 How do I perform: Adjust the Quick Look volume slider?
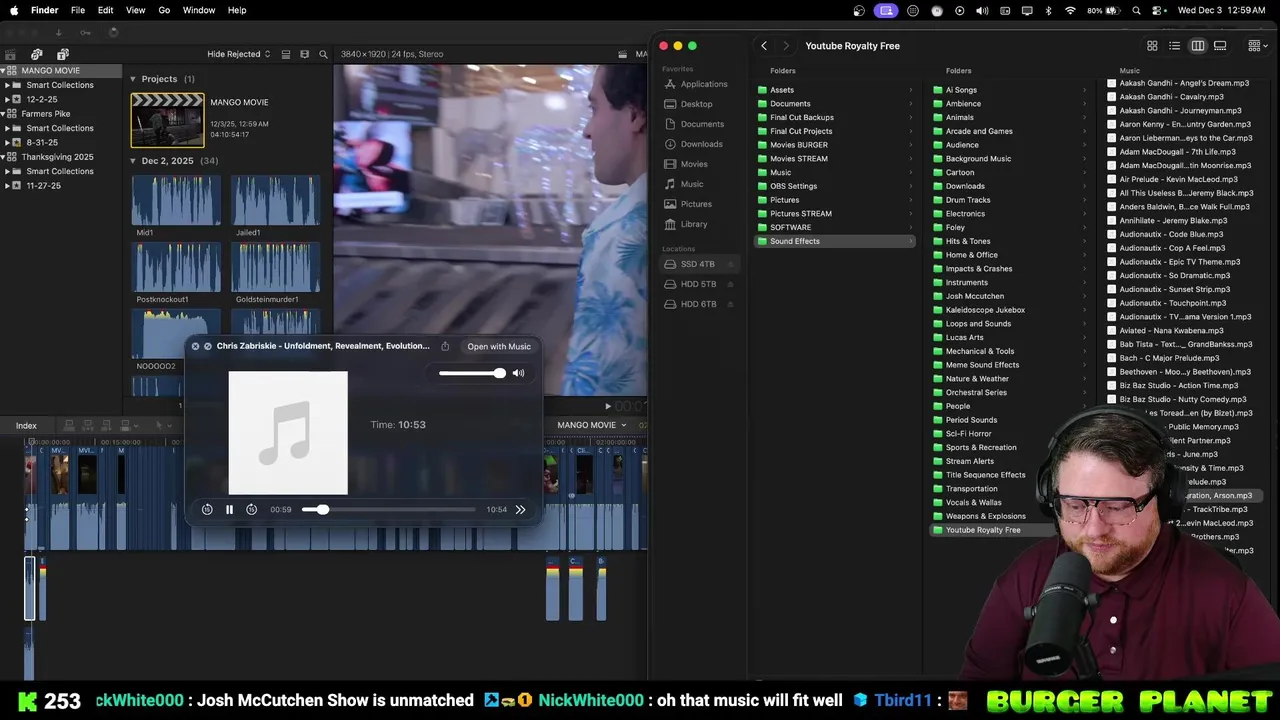coord(472,373)
